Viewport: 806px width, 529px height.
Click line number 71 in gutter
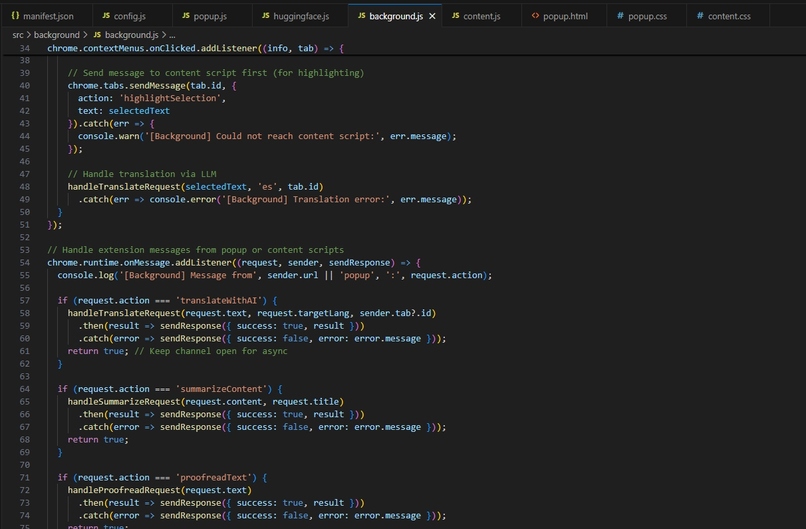pos(25,478)
